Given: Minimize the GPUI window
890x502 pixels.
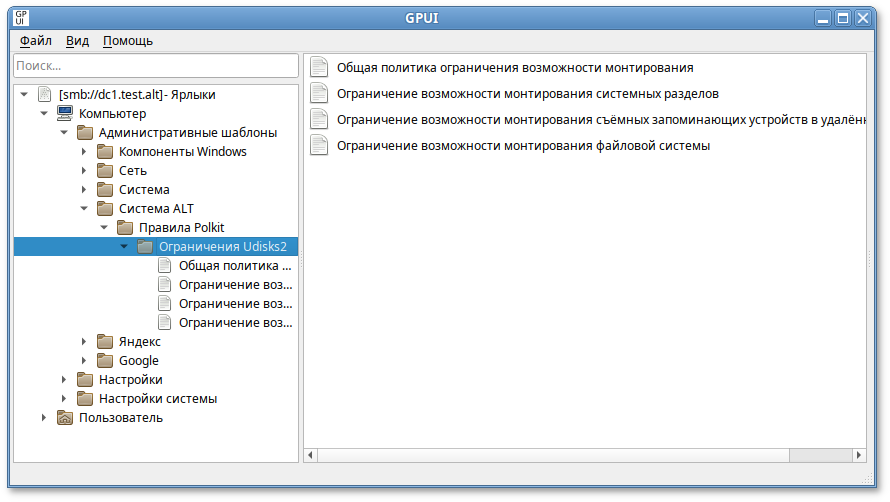Looking at the screenshot, I should [x=823, y=18].
